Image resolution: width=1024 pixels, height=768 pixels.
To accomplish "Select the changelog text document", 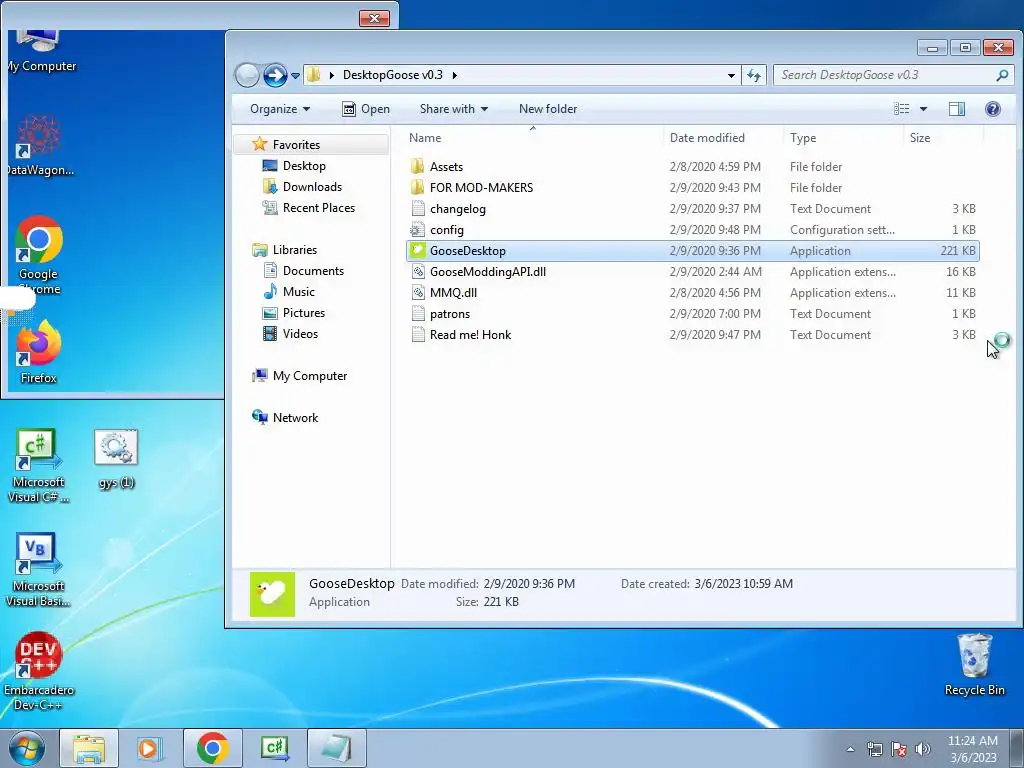I will [x=457, y=209].
